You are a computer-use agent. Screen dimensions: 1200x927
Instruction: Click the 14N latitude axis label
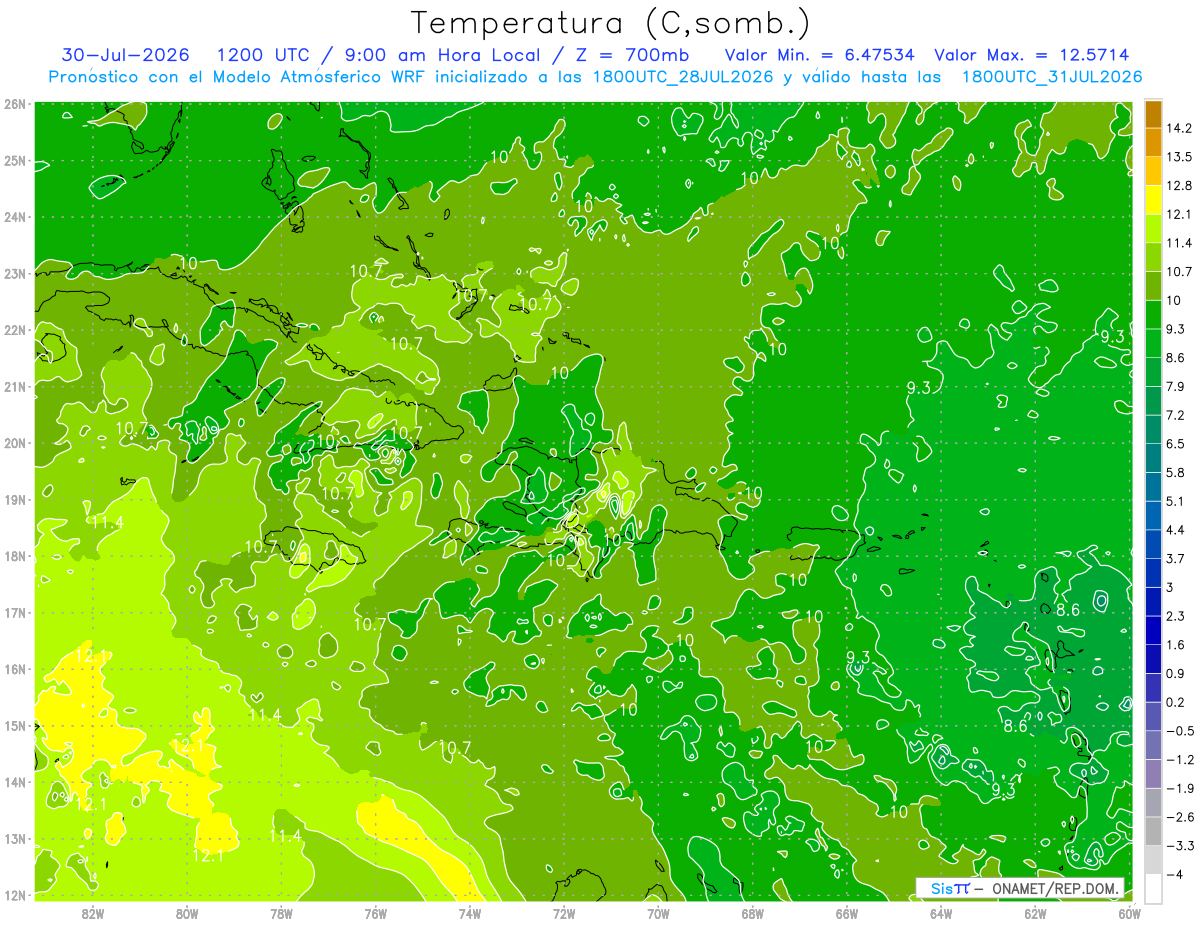tap(14, 782)
